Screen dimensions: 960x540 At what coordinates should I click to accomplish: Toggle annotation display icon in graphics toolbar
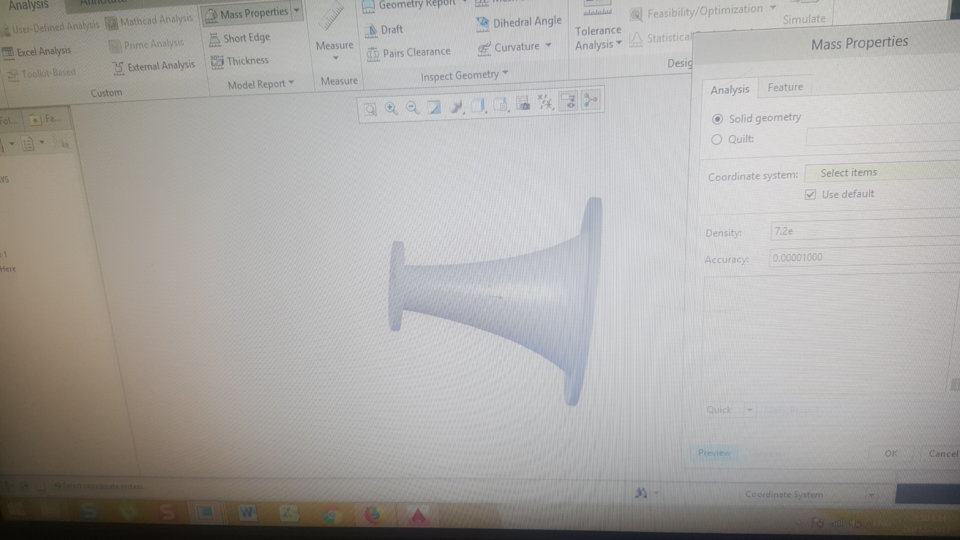tap(568, 100)
